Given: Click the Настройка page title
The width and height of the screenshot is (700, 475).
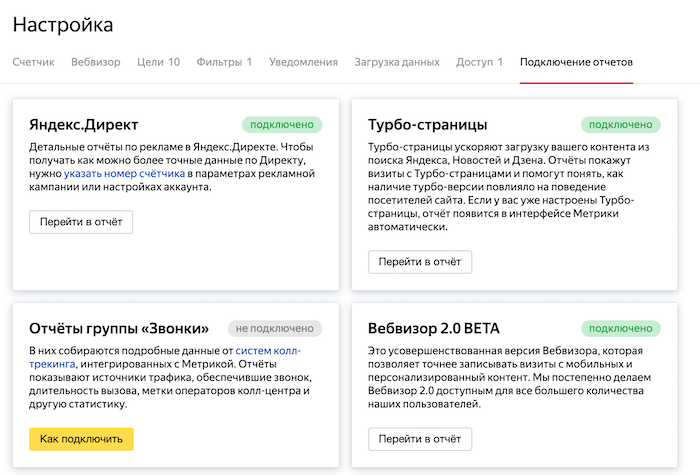Looking at the screenshot, I should pyautogui.click(x=63, y=25).
